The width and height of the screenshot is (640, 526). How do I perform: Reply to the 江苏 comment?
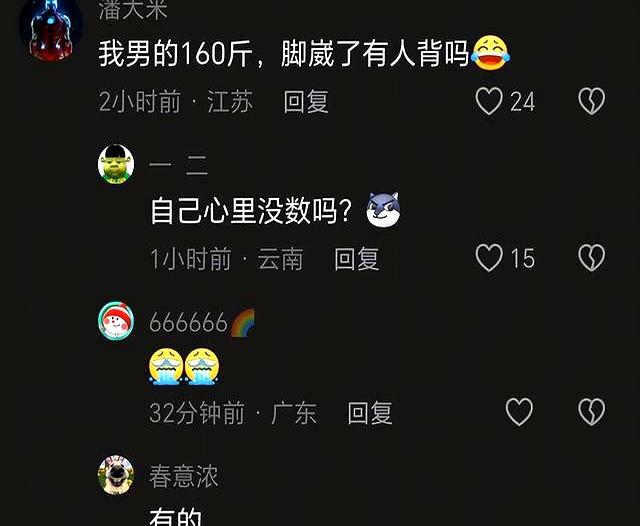click(306, 102)
